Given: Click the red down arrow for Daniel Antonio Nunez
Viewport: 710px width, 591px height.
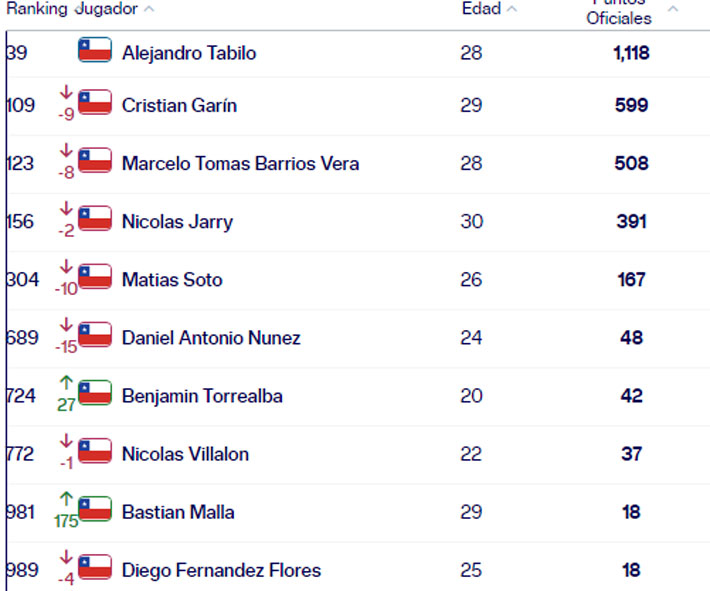Looking at the screenshot, I should click(x=67, y=324).
